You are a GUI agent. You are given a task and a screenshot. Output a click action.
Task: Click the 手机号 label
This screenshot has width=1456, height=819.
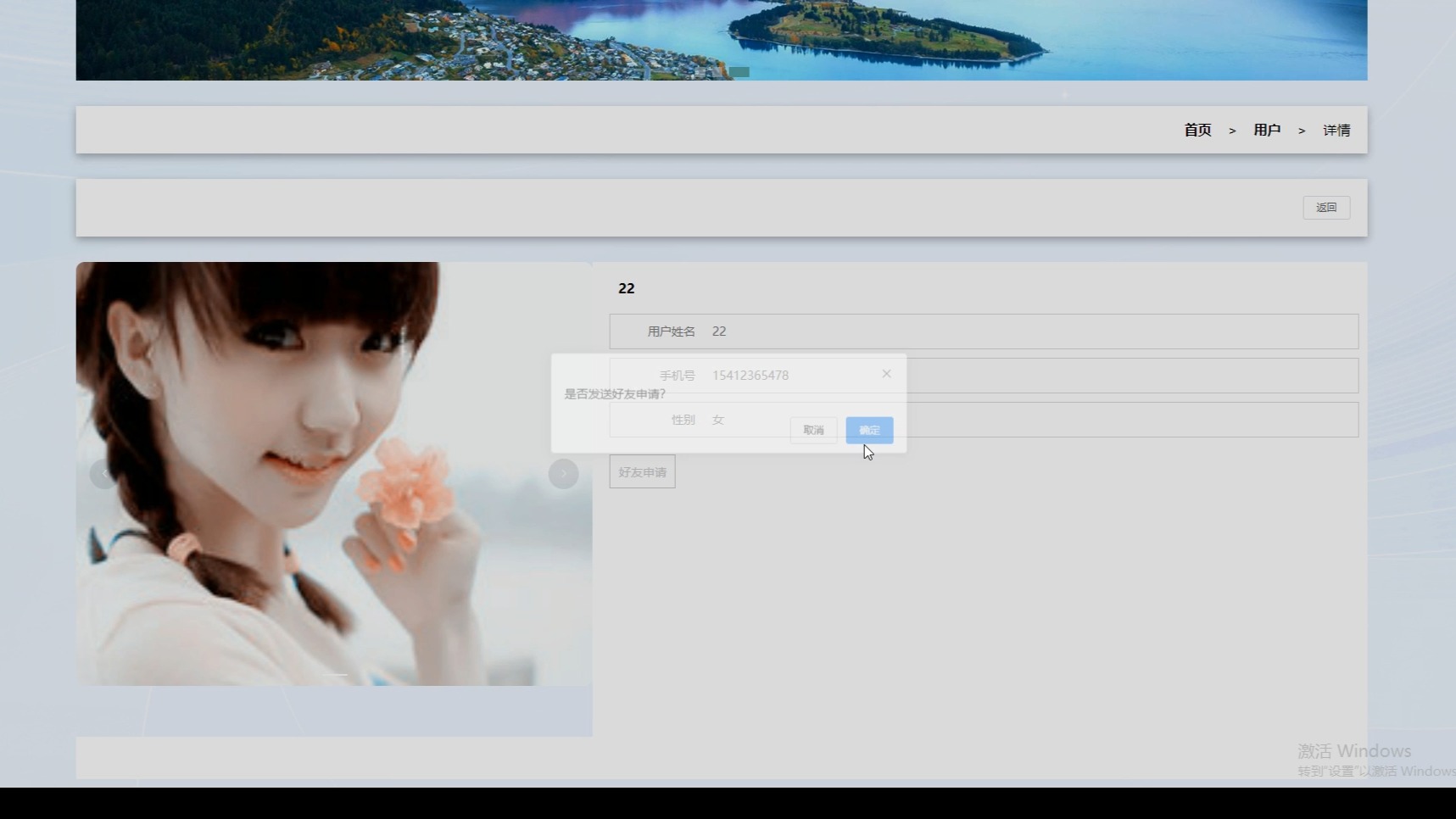point(677,376)
